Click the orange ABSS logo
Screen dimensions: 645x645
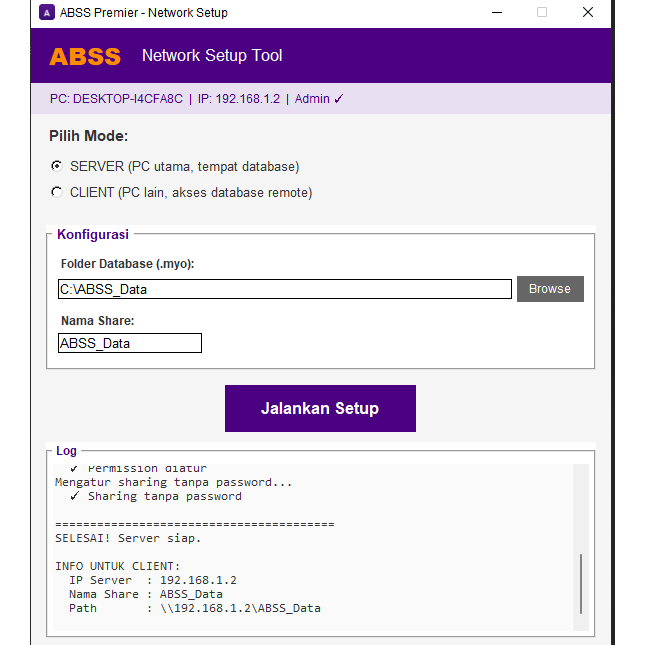(85, 56)
